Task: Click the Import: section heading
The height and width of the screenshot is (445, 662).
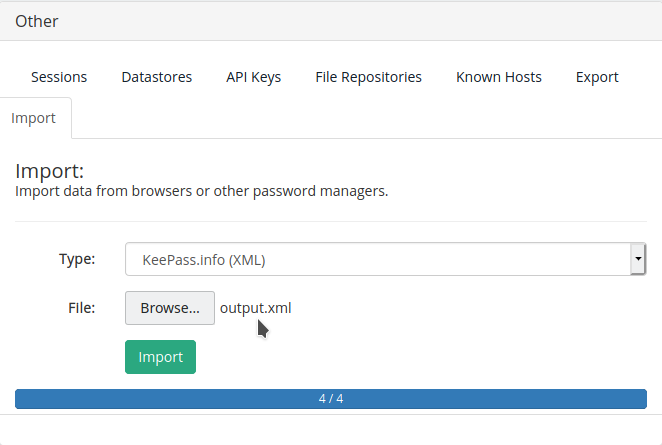Action: tap(50, 171)
